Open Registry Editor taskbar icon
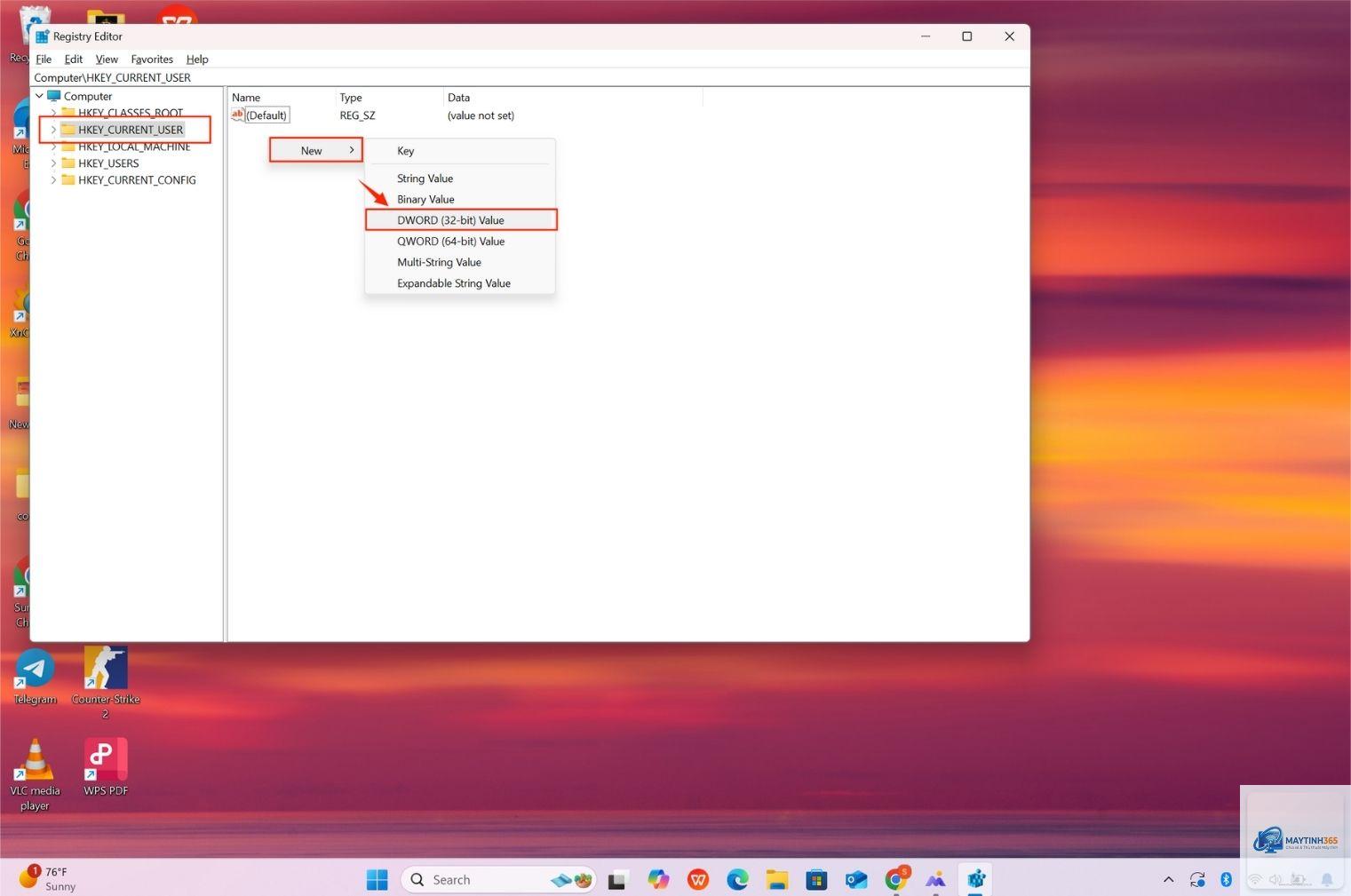This screenshot has height=896, width=1351. [976, 880]
